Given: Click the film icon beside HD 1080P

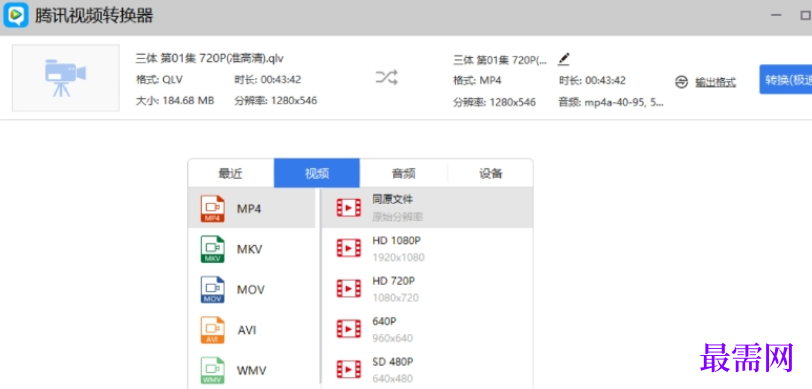Looking at the screenshot, I should (x=349, y=248).
